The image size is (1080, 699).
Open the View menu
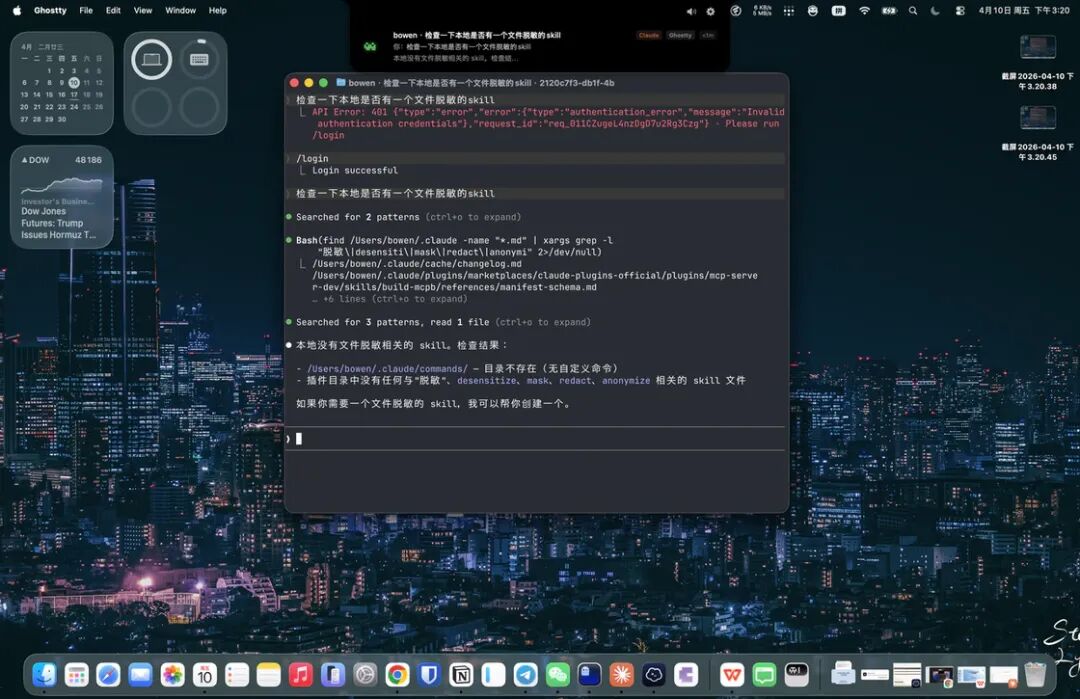(143, 10)
